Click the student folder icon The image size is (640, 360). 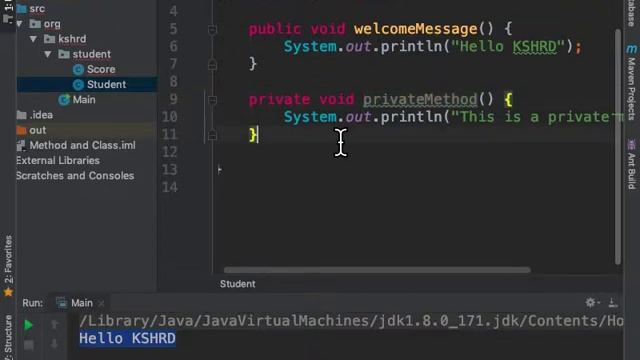click(x=64, y=54)
